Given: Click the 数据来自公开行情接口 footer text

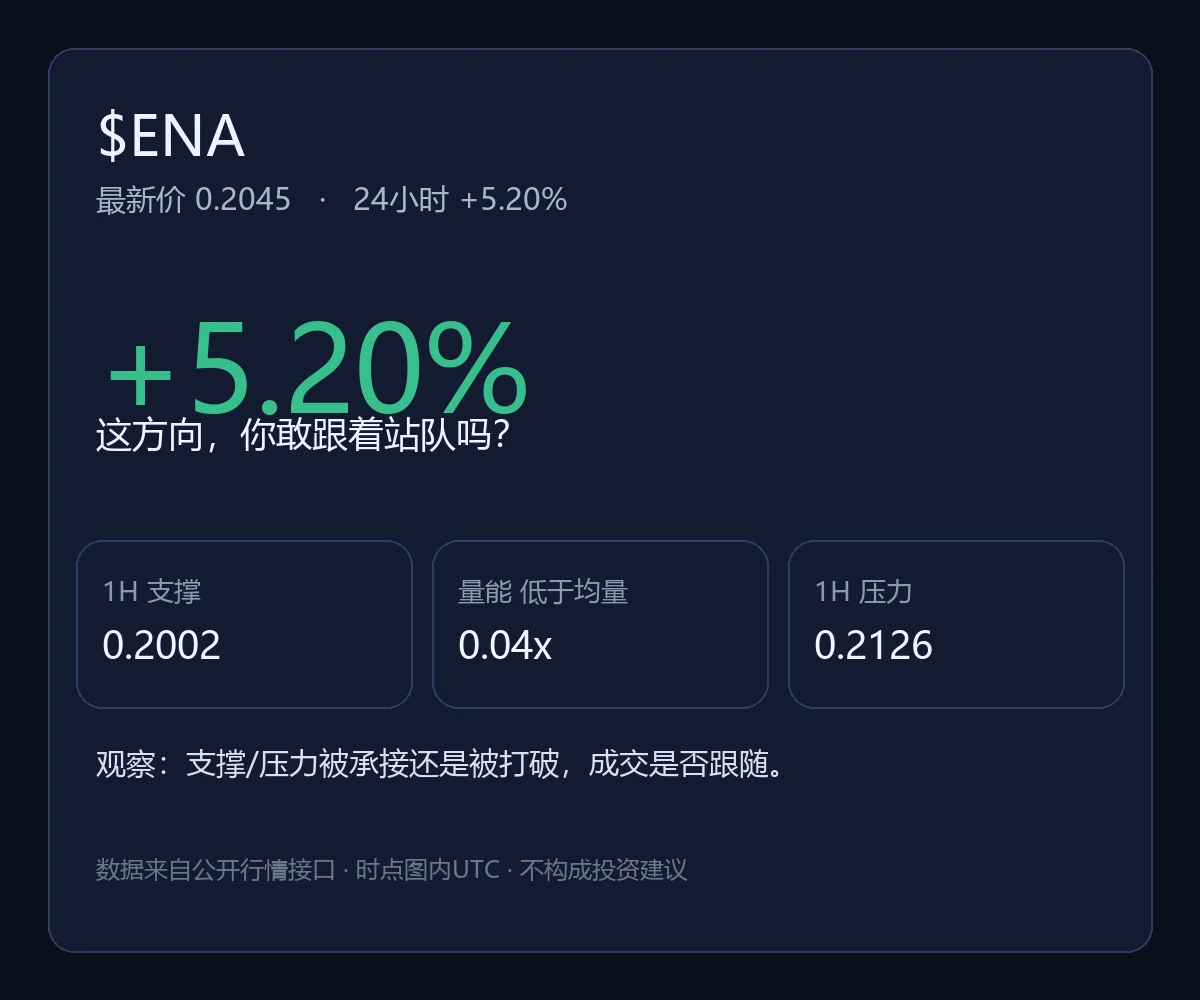Looking at the screenshot, I should (216, 870).
